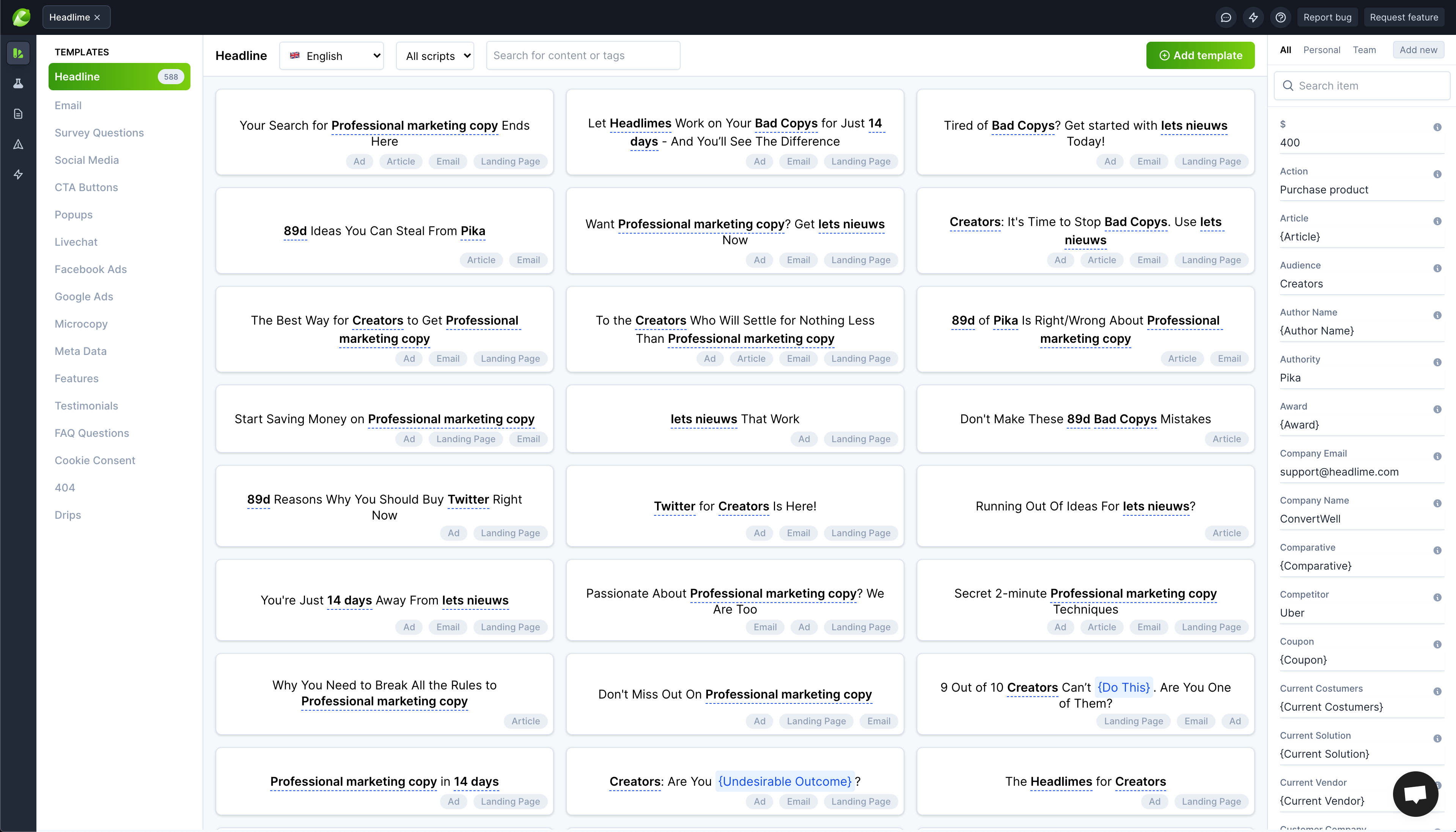The width and height of the screenshot is (1456, 832).
Task: Click the Add template button
Action: click(1200, 55)
